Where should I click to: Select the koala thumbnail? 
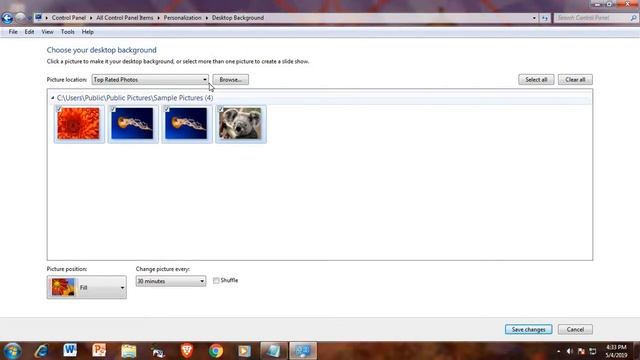[x=240, y=124]
